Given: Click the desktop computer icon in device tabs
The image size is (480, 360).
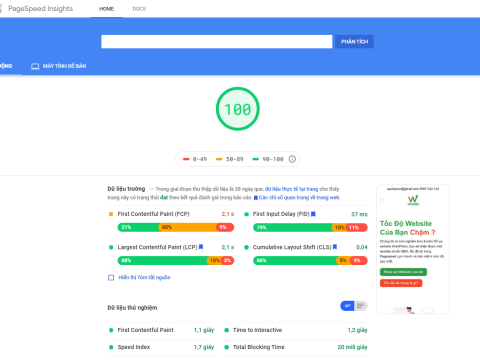Looking at the screenshot, I should click(35, 66).
